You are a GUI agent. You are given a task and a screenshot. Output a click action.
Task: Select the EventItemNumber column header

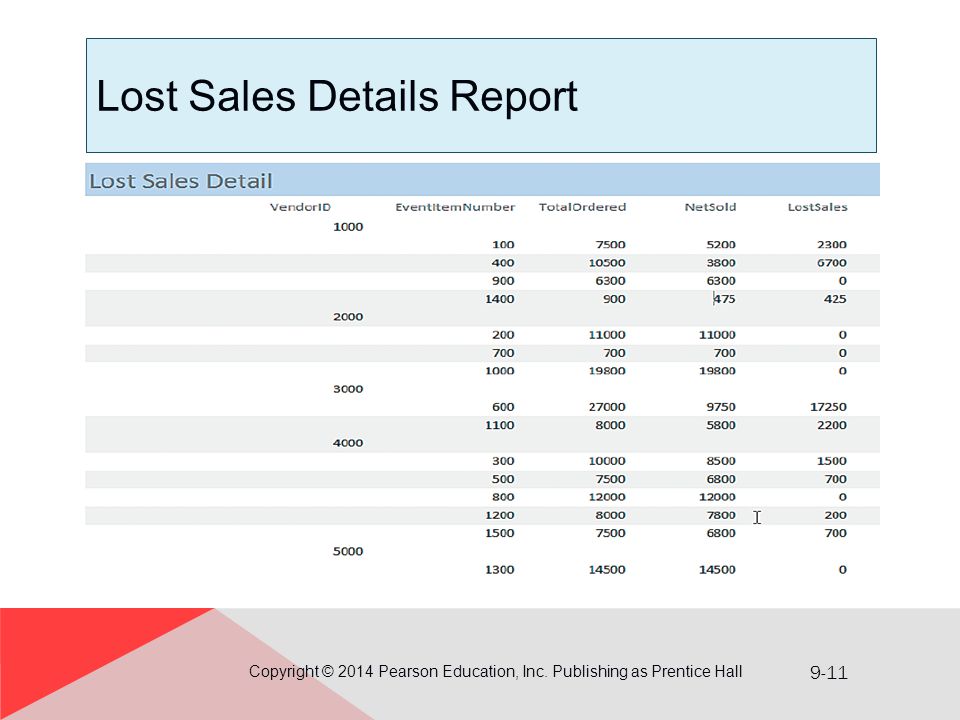click(455, 207)
